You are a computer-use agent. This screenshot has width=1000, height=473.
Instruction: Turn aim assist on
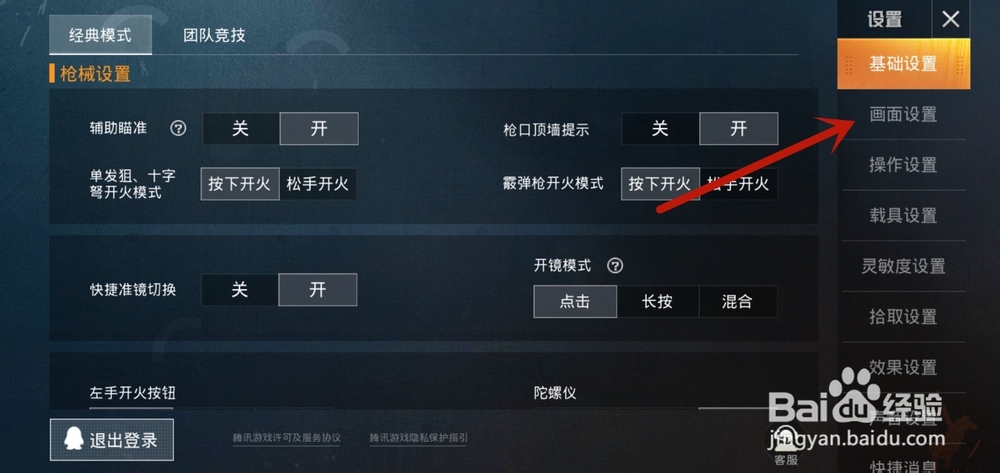[x=319, y=129]
